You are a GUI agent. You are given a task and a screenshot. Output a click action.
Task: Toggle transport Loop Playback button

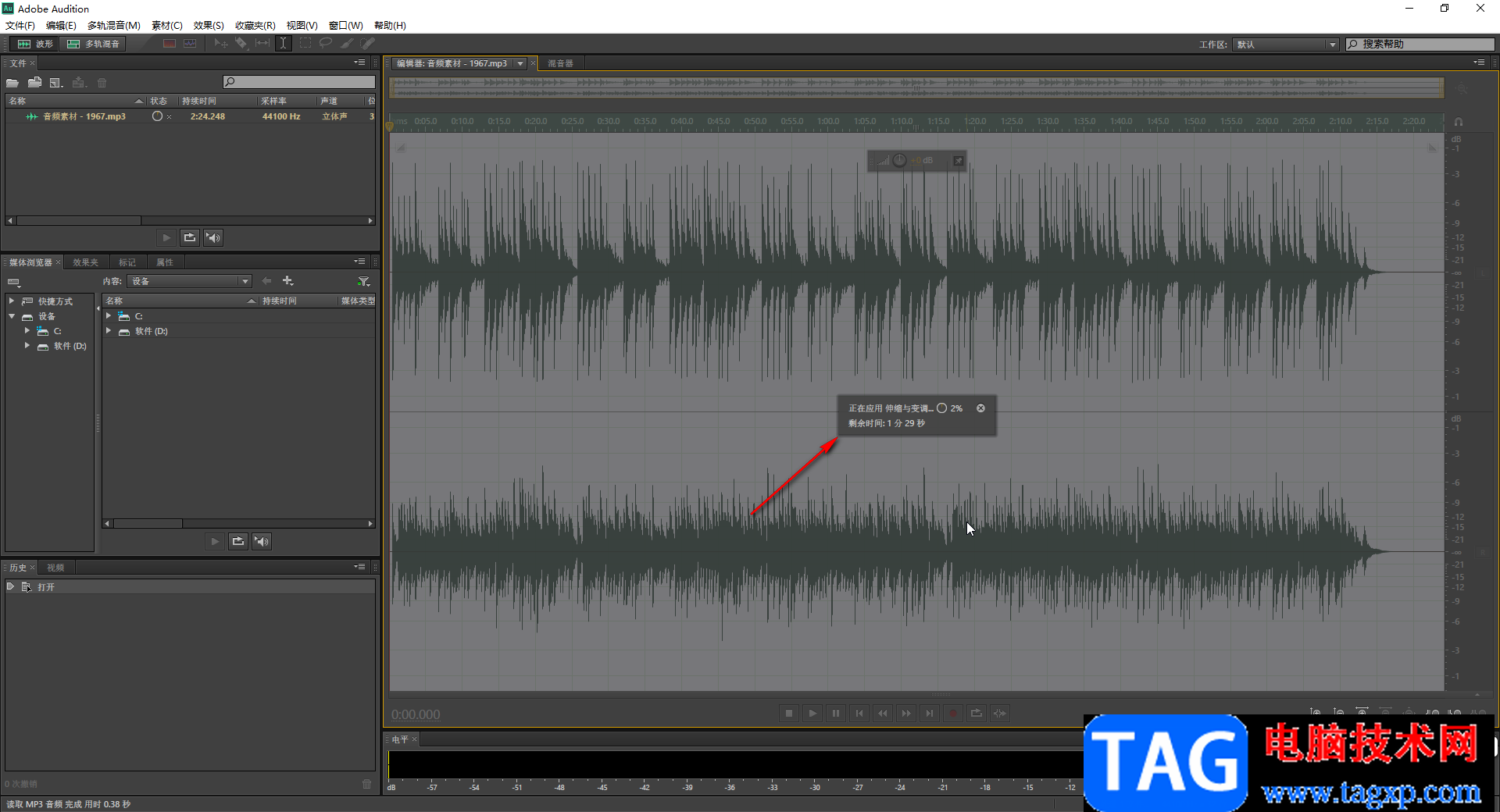coord(977,713)
